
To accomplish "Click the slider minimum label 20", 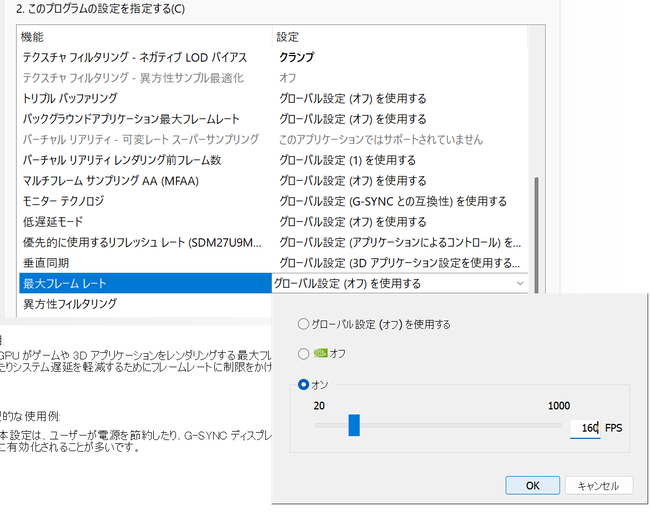I will [x=319, y=406].
